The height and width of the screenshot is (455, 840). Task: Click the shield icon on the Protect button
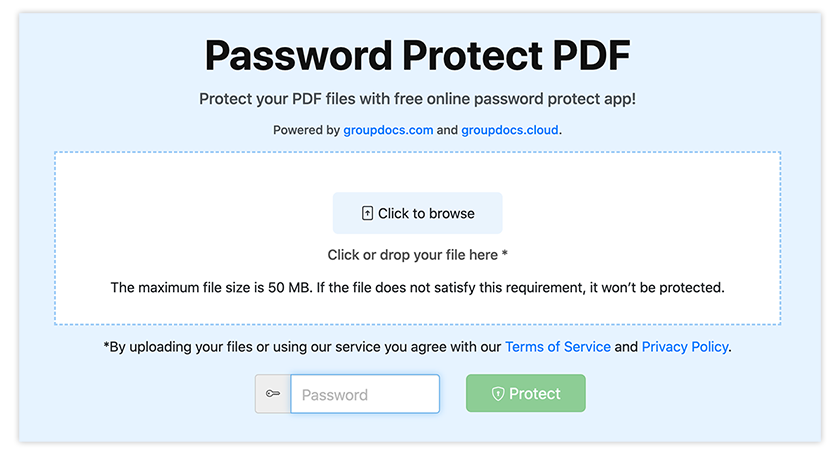click(x=497, y=394)
